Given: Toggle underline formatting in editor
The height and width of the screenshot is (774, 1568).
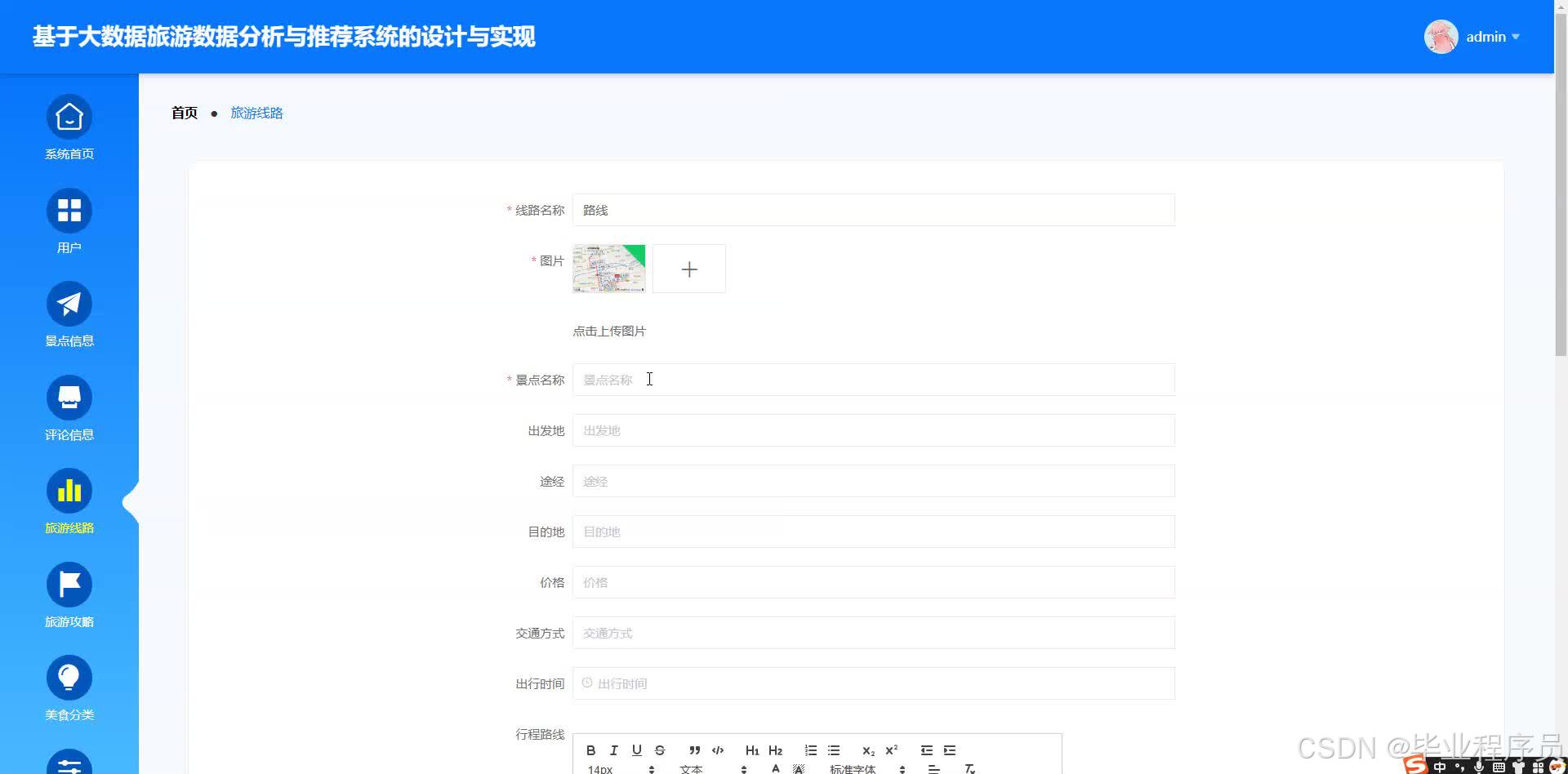Looking at the screenshot, I should pos(637,750).
